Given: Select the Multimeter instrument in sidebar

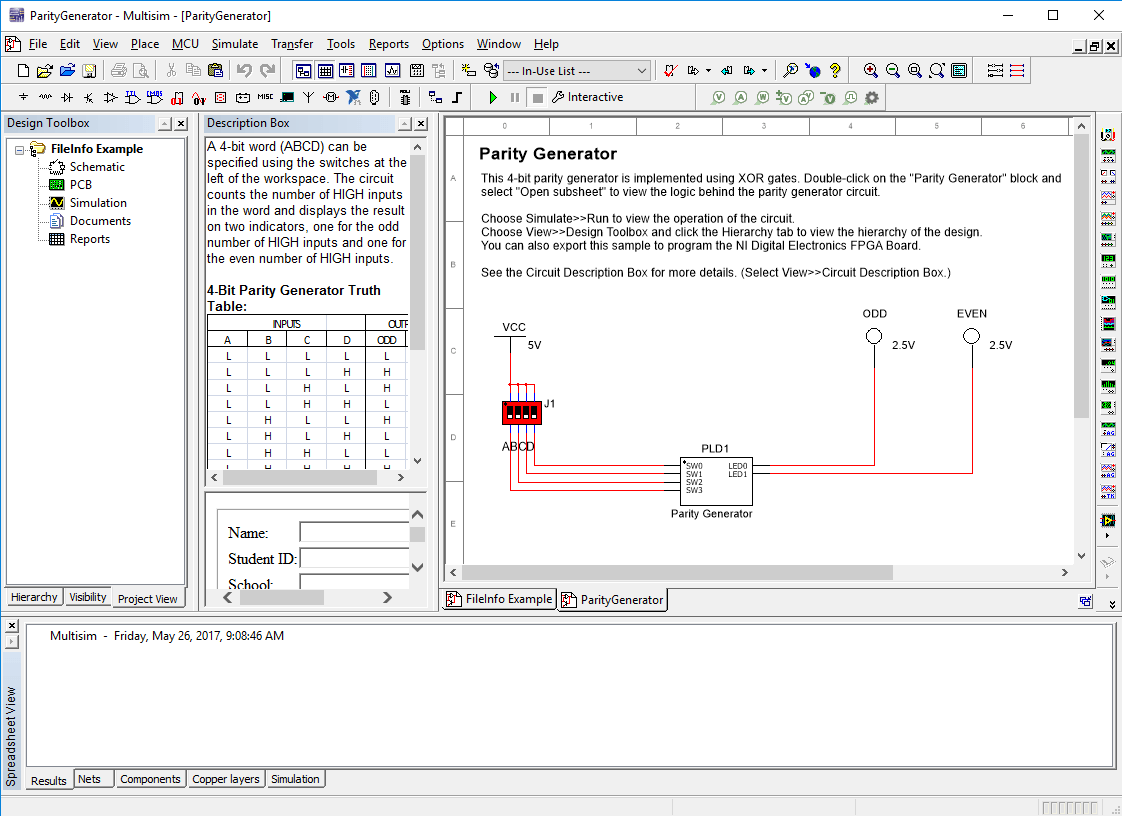Looking at the screenshot, I should click(1108, 135).
